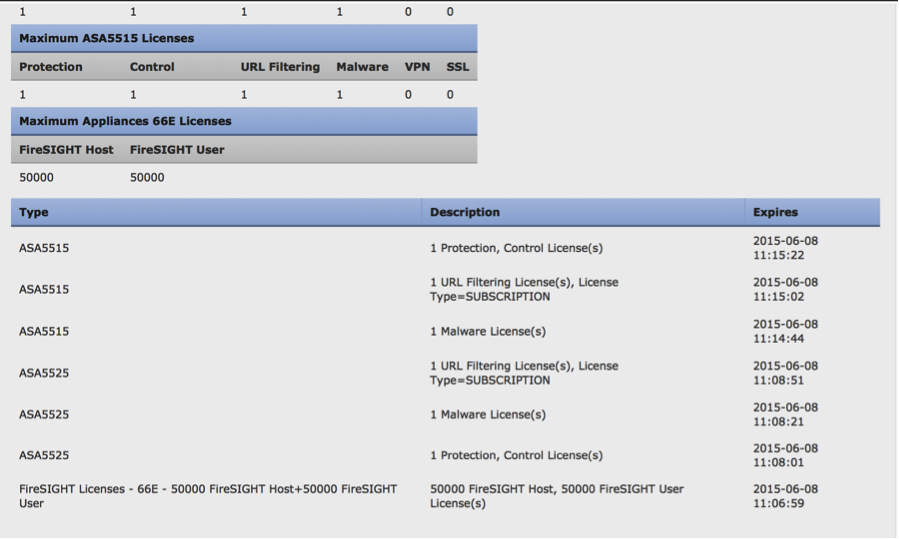Click the Malware column header

(x=362, y=67)
